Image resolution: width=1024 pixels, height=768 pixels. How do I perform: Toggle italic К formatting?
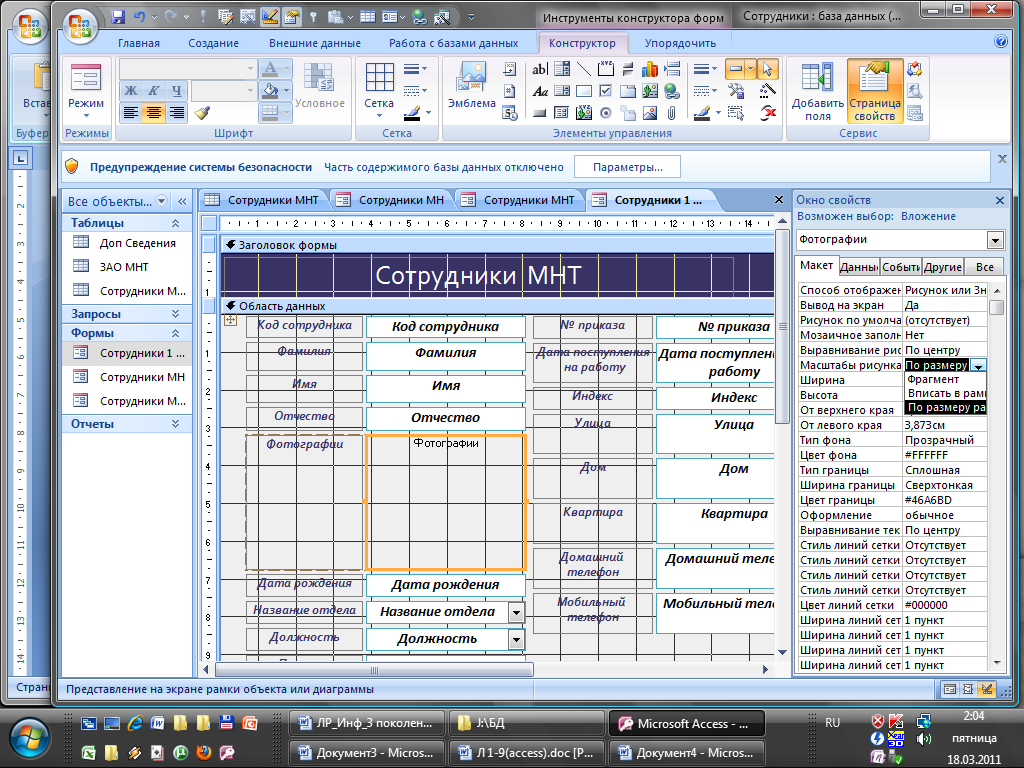tap(153, 91)
